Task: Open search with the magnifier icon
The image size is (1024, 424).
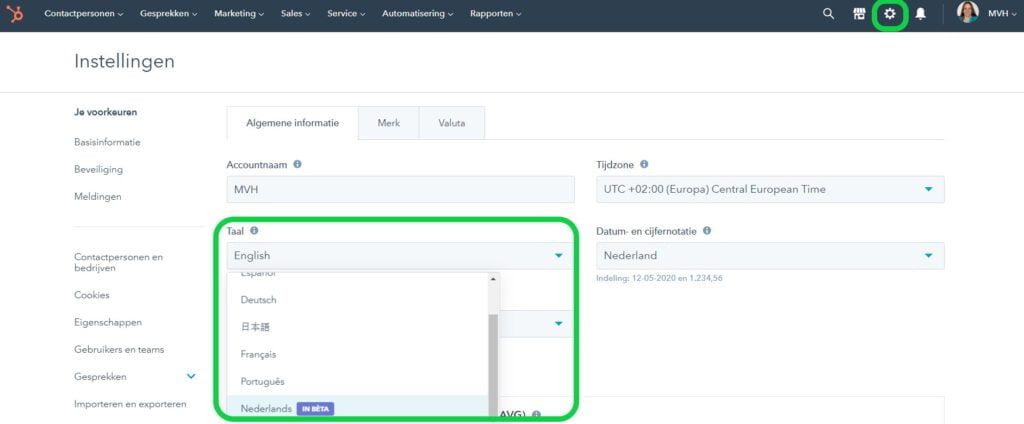Action: tap(828, 14)
